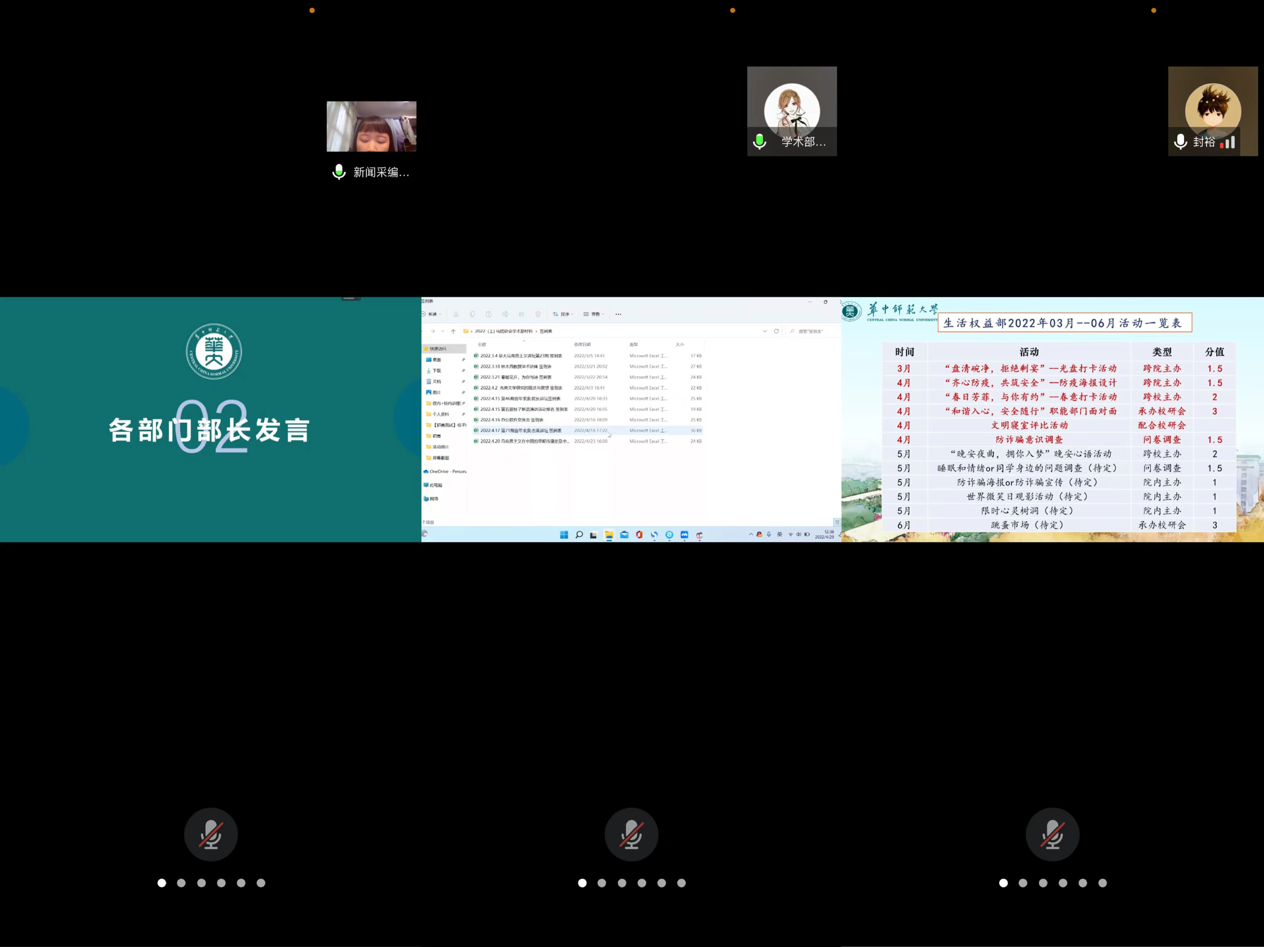
Task: Click the Windows Start button in shared taskbar
Action: (564, 535)
